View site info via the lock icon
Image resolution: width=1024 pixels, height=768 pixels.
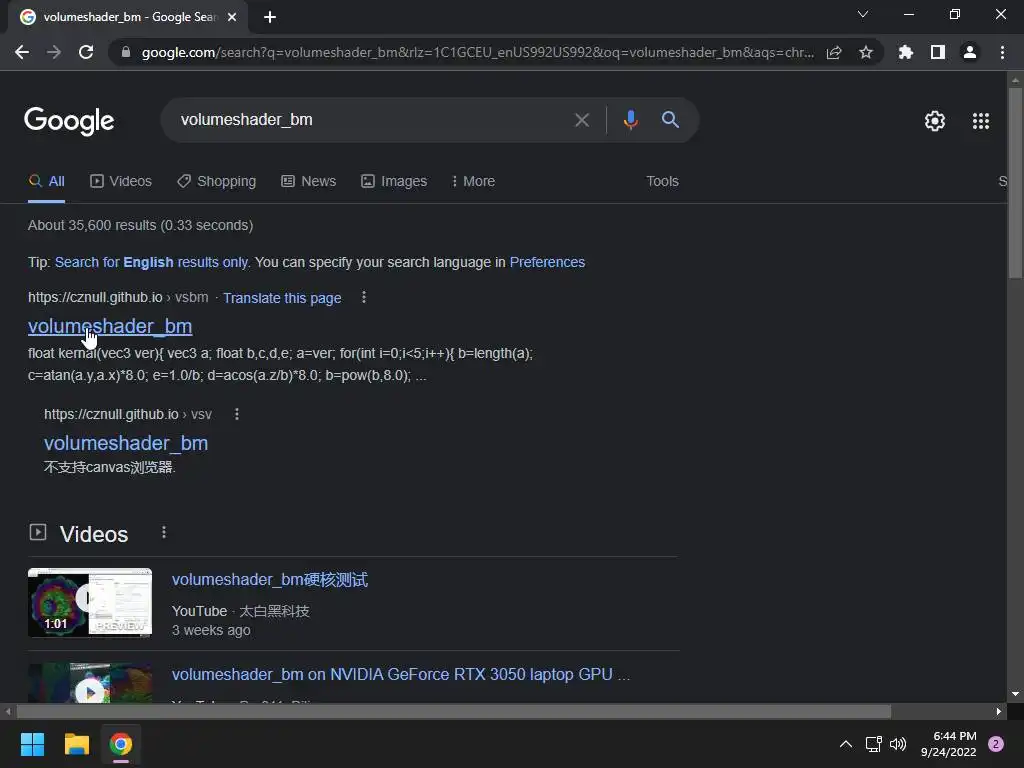click(126, 52)
